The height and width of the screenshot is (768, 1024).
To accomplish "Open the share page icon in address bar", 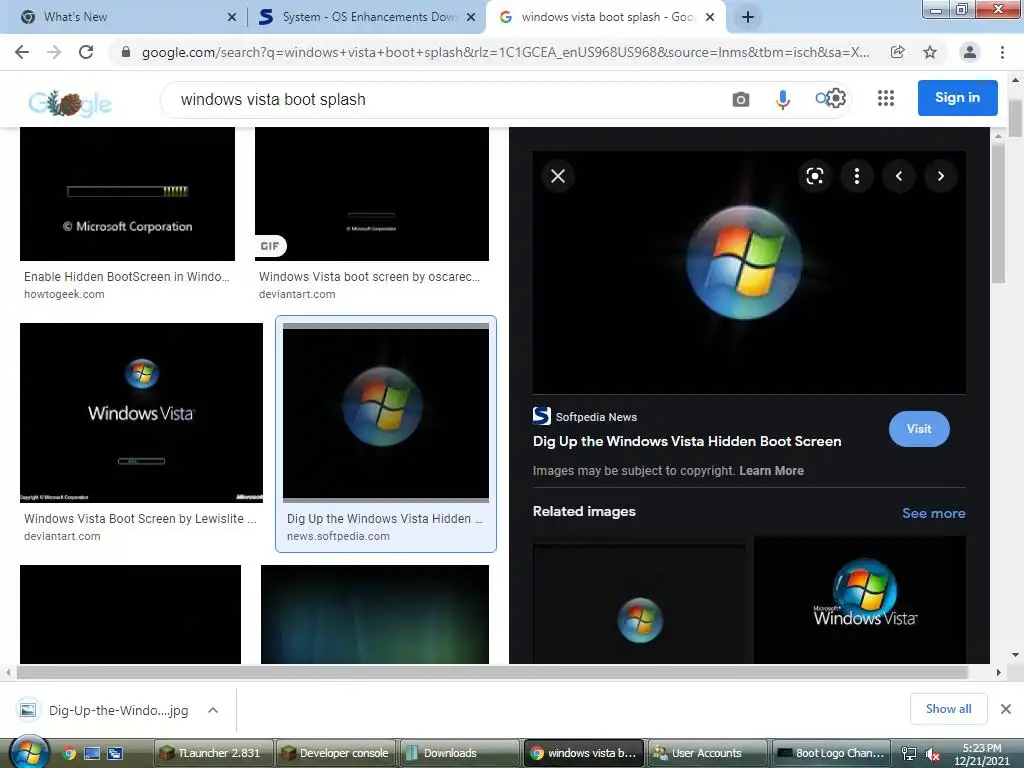I will pyautogui.click(x=898, y=52).
